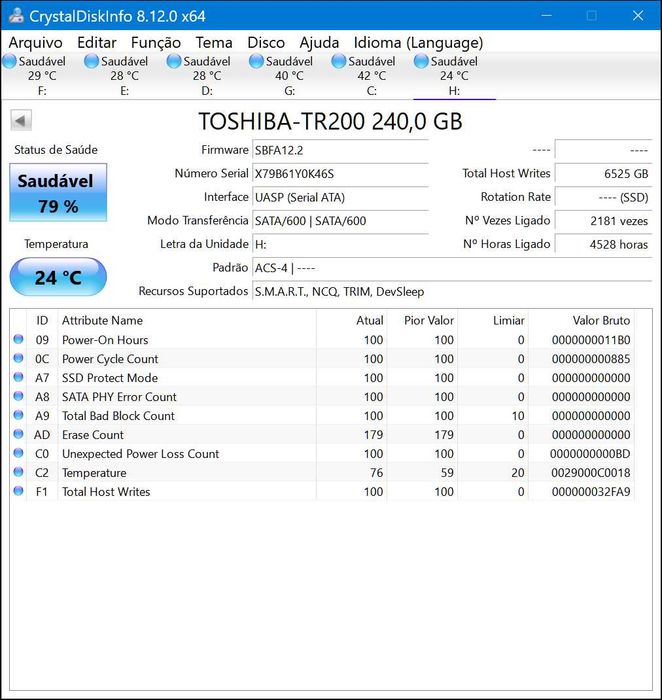Image resolution: width=662 pixels, height=700 pixels.
Task: Click the supported features field S.M.A.R.T., NCQ
Action: point(452,292)
